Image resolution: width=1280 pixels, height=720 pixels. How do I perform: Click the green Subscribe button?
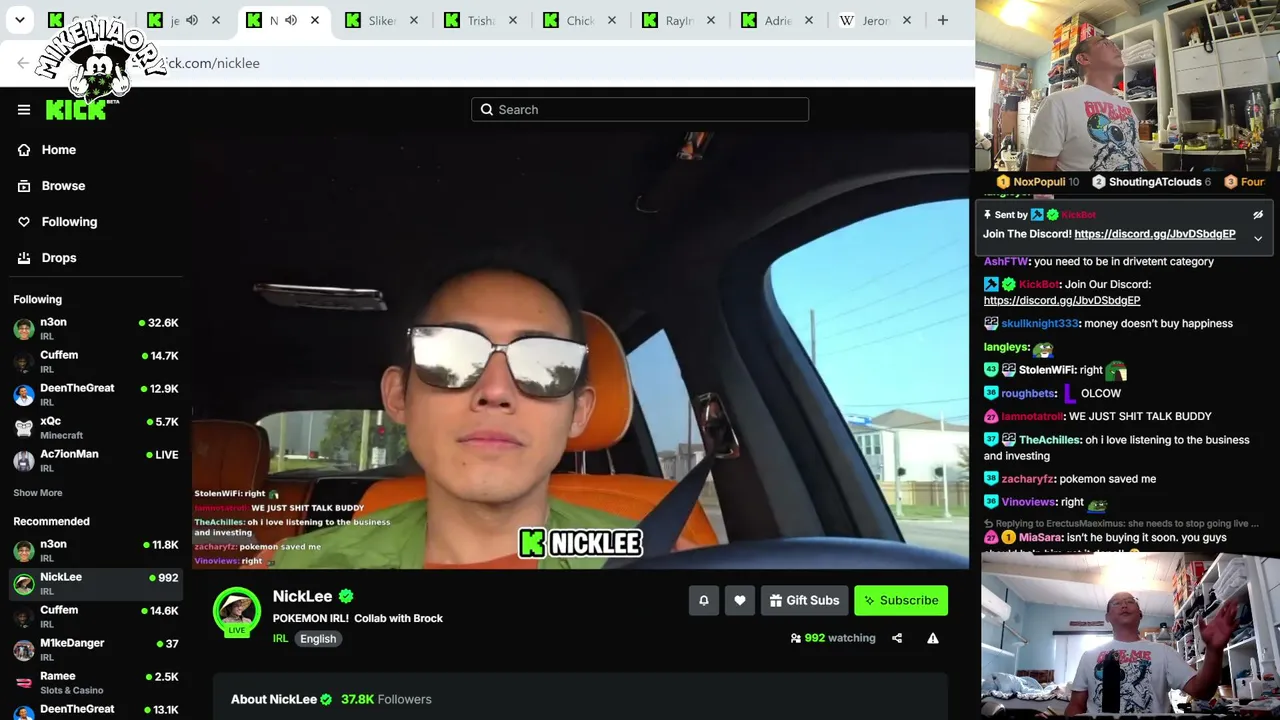(x=901, y=600)
